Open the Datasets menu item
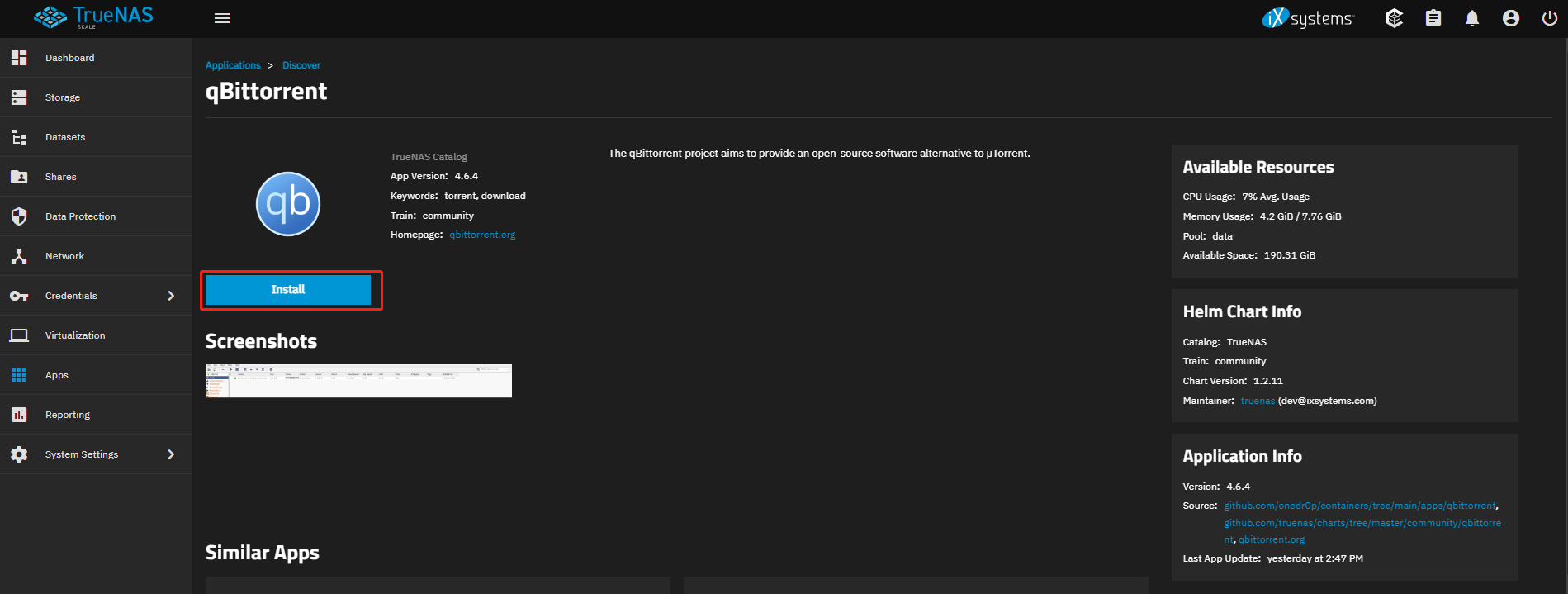Screen dimensions: 1568x594 (96, 137)
